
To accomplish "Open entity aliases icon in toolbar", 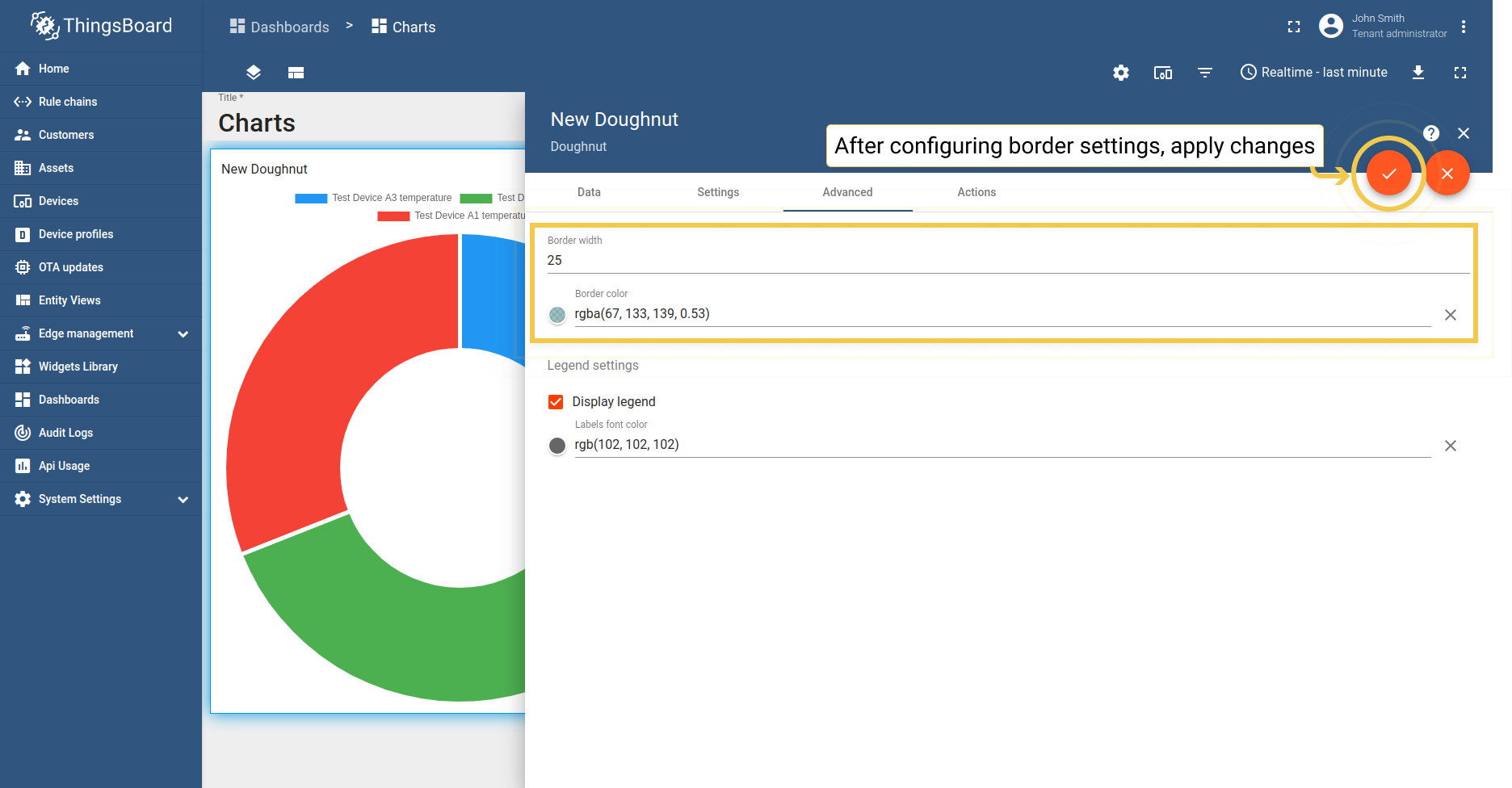I will tap(1162, 73).
